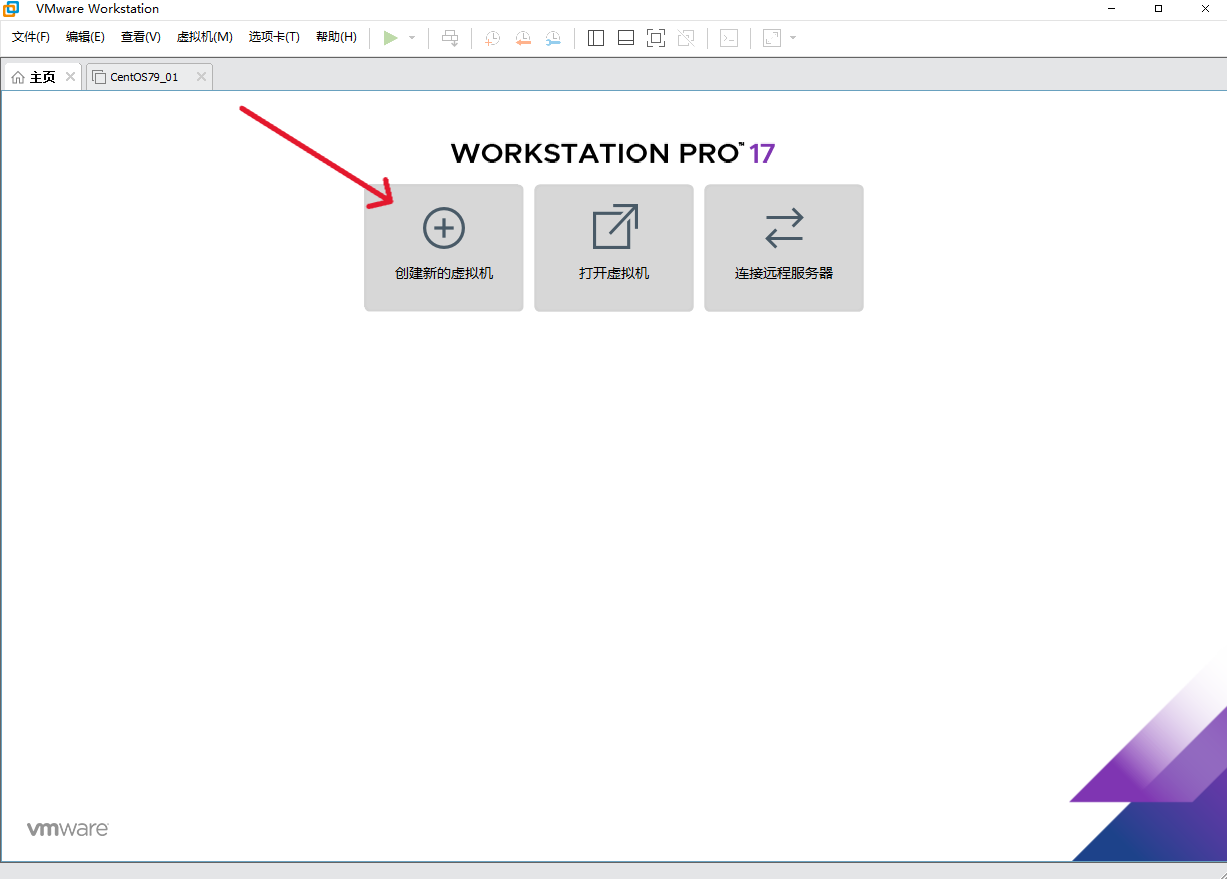Open the snapshot manager wrench icon
Screen dimensions: 1227x879
553,38
